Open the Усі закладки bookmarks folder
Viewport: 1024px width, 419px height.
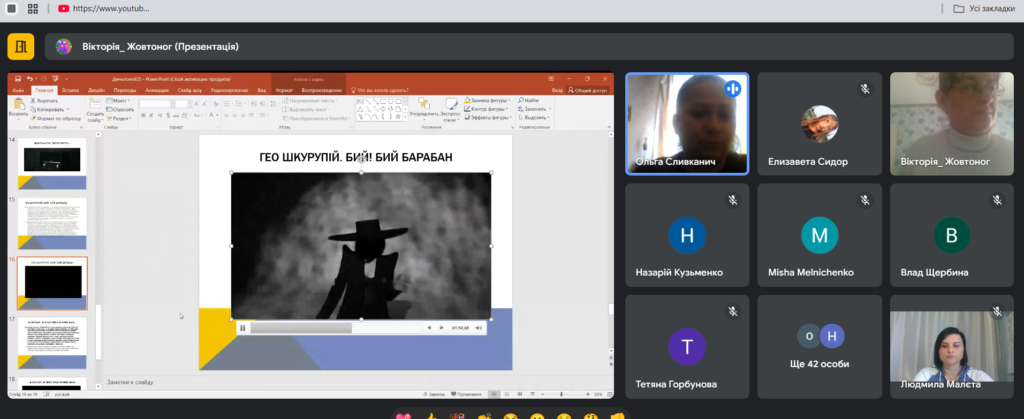click(986, 9)
